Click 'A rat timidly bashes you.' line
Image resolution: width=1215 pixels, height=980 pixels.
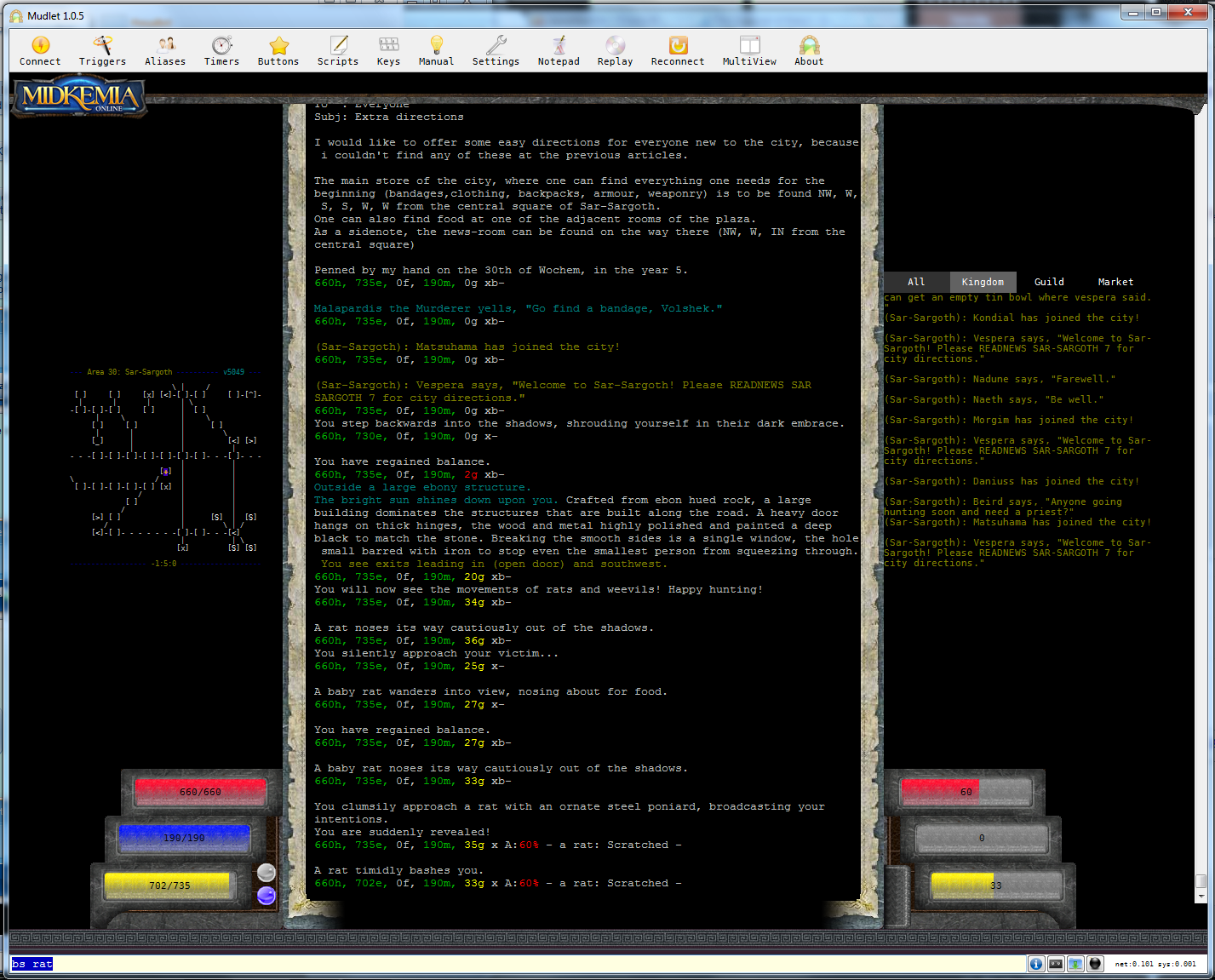click(x=398, y=870)
